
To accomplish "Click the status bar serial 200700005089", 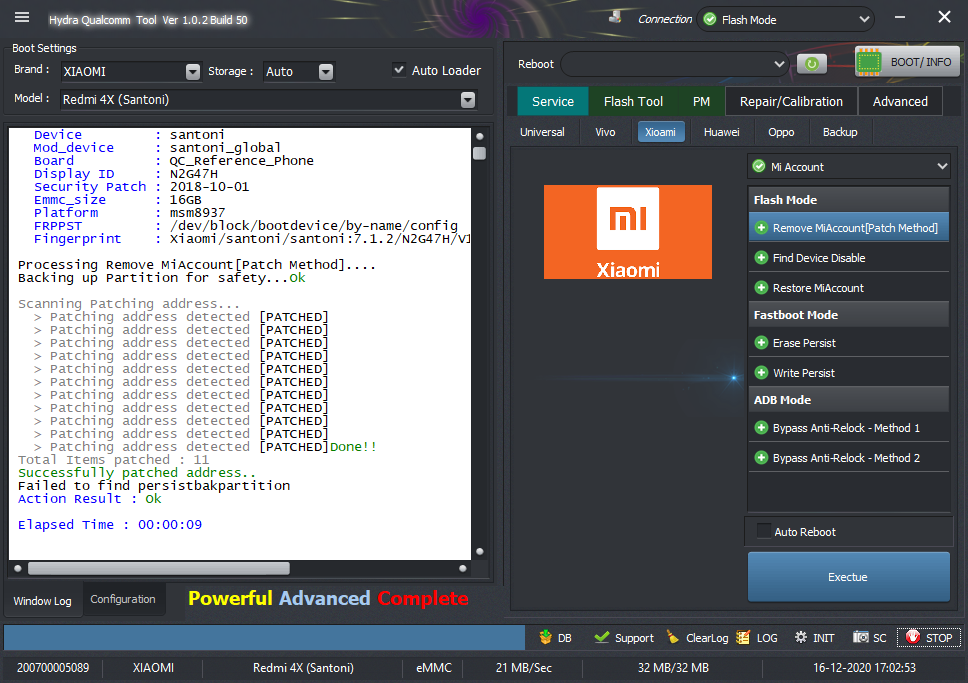I will [x=53, y=668].
